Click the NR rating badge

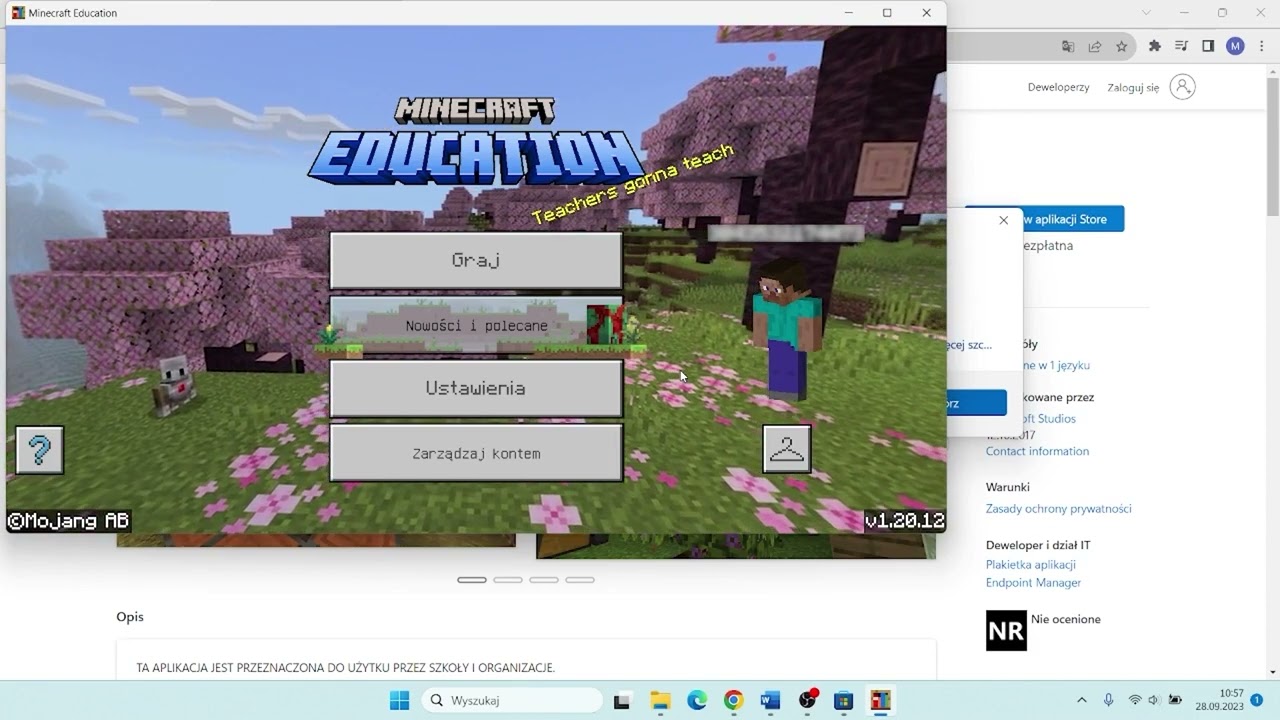[x=1006, y=630]
